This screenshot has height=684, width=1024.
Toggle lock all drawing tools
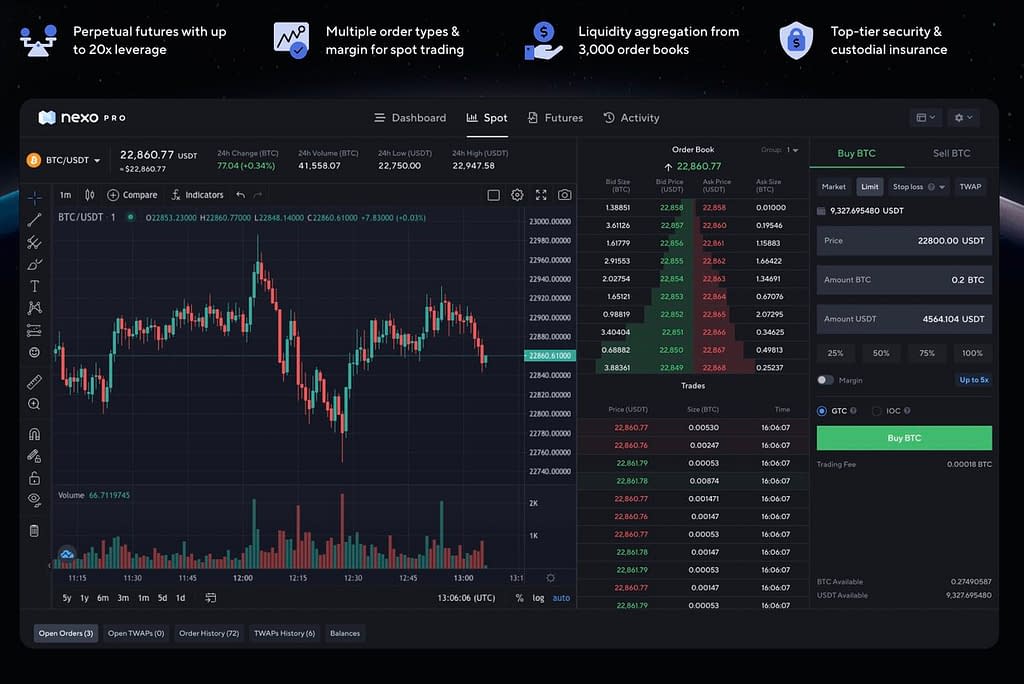(35, 478)
